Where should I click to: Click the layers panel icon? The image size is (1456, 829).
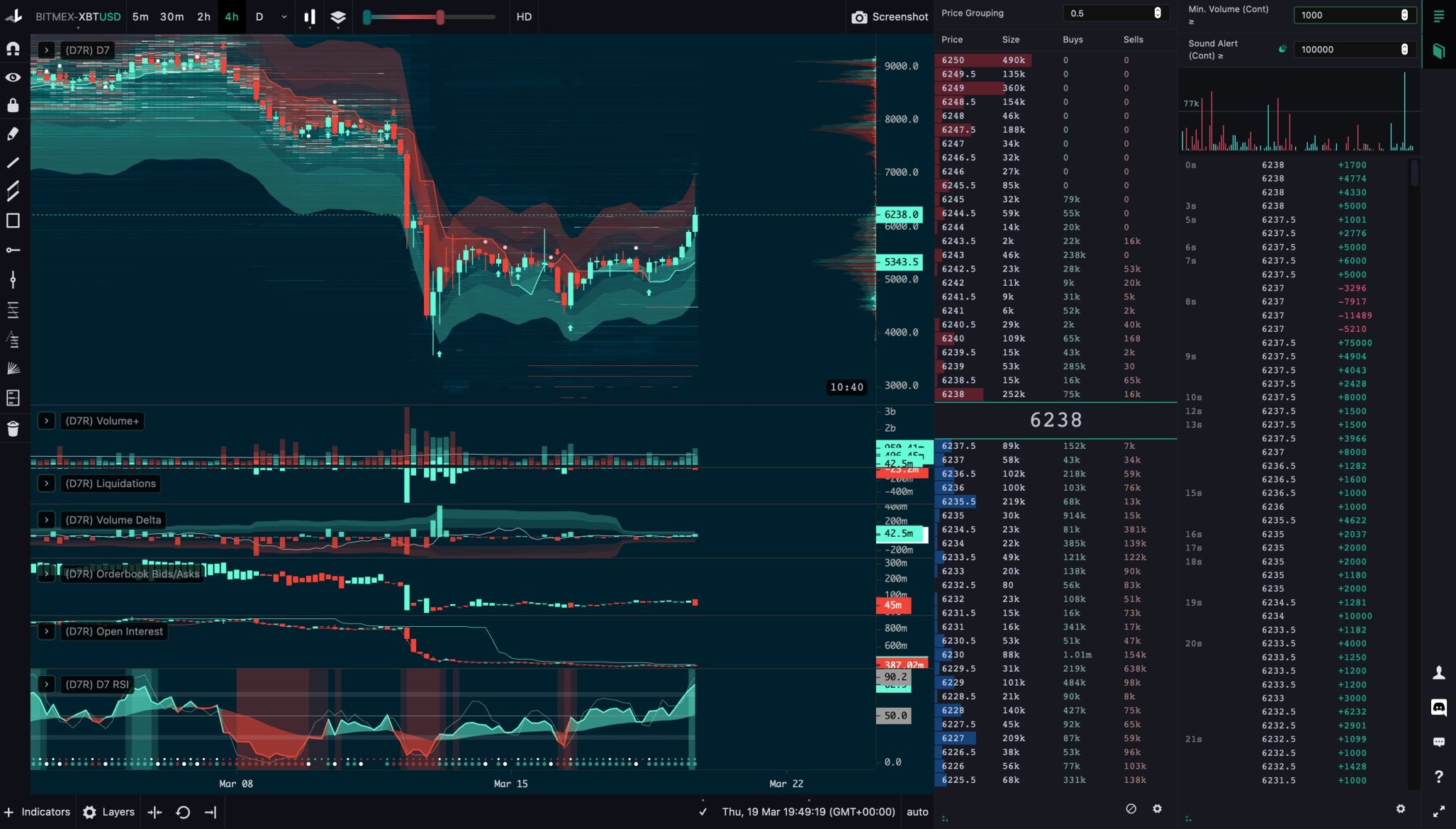click(x=340, y=16)
